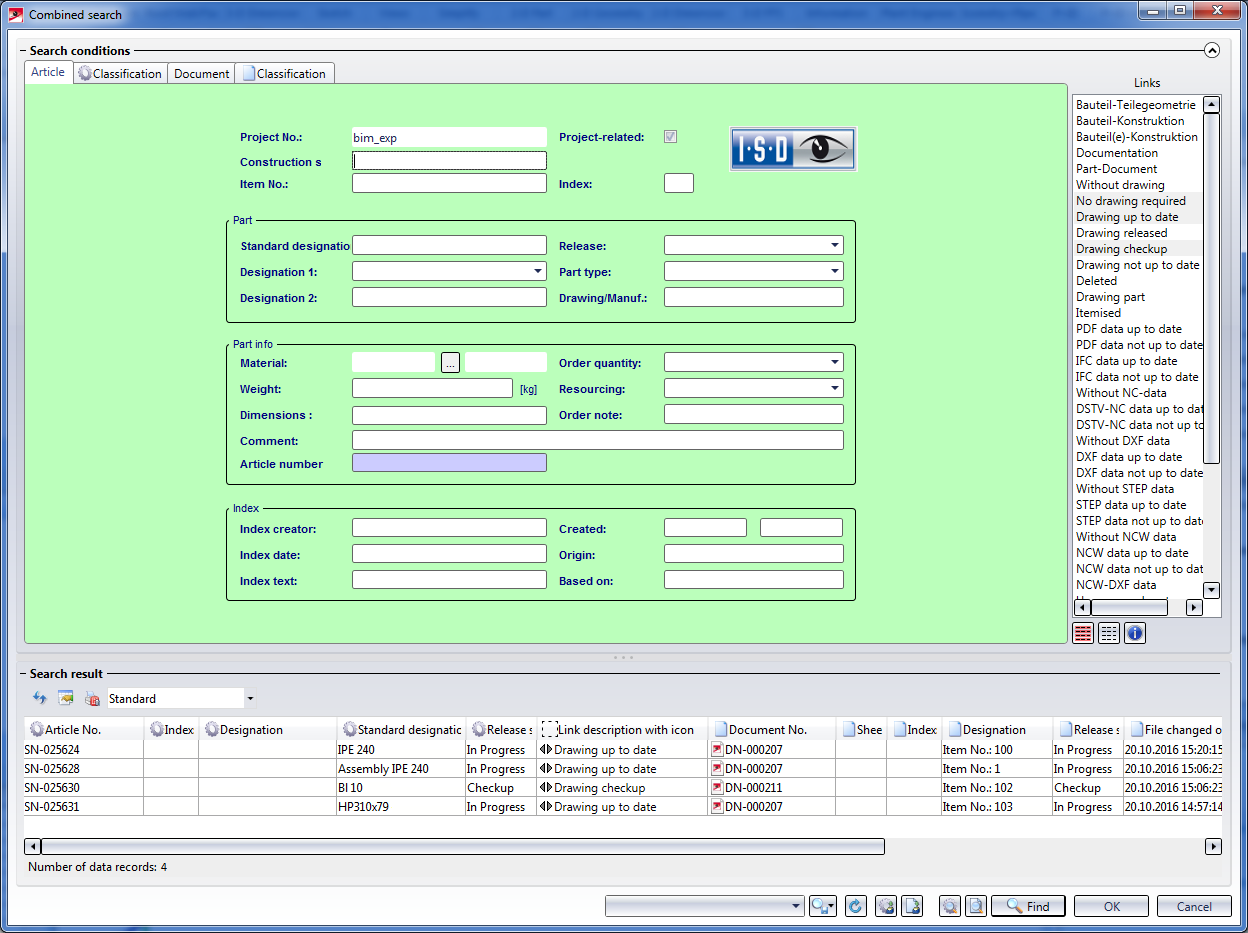1248x933 pixels.
Task: Click the Article No. column header
Action: (x=84, y=729)
